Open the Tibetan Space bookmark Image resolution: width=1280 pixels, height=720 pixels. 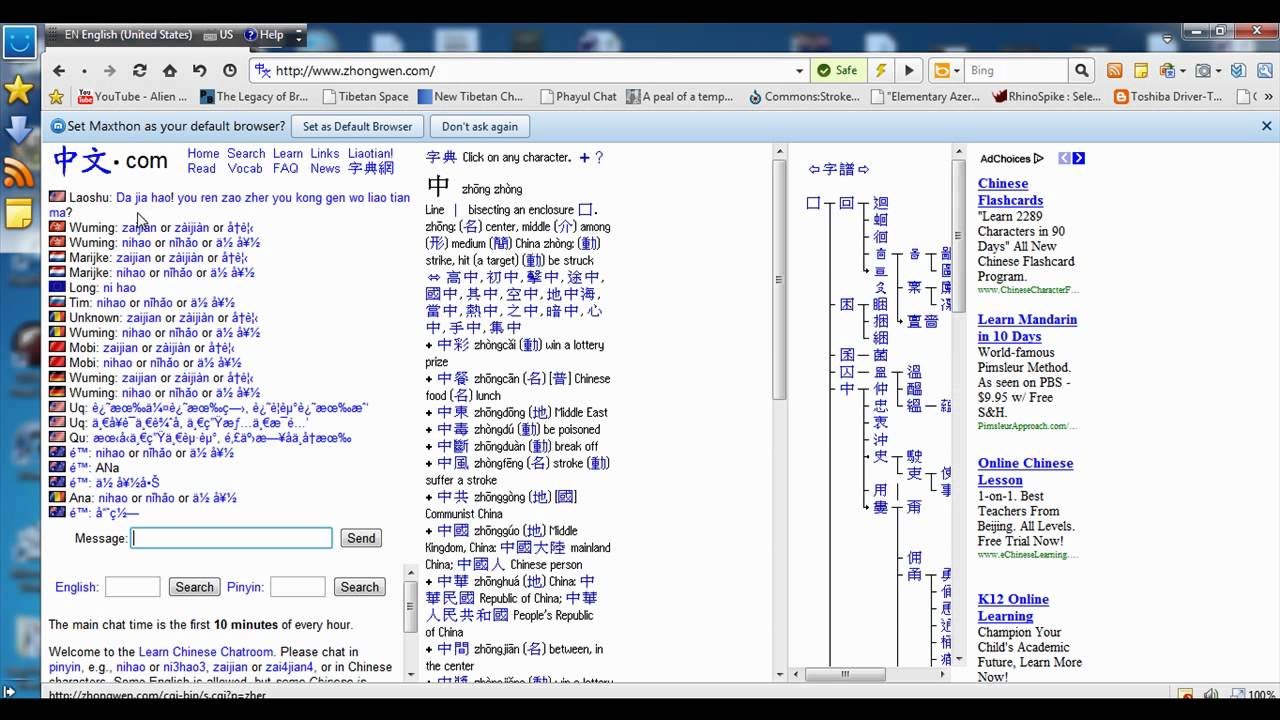coord(365,97)
